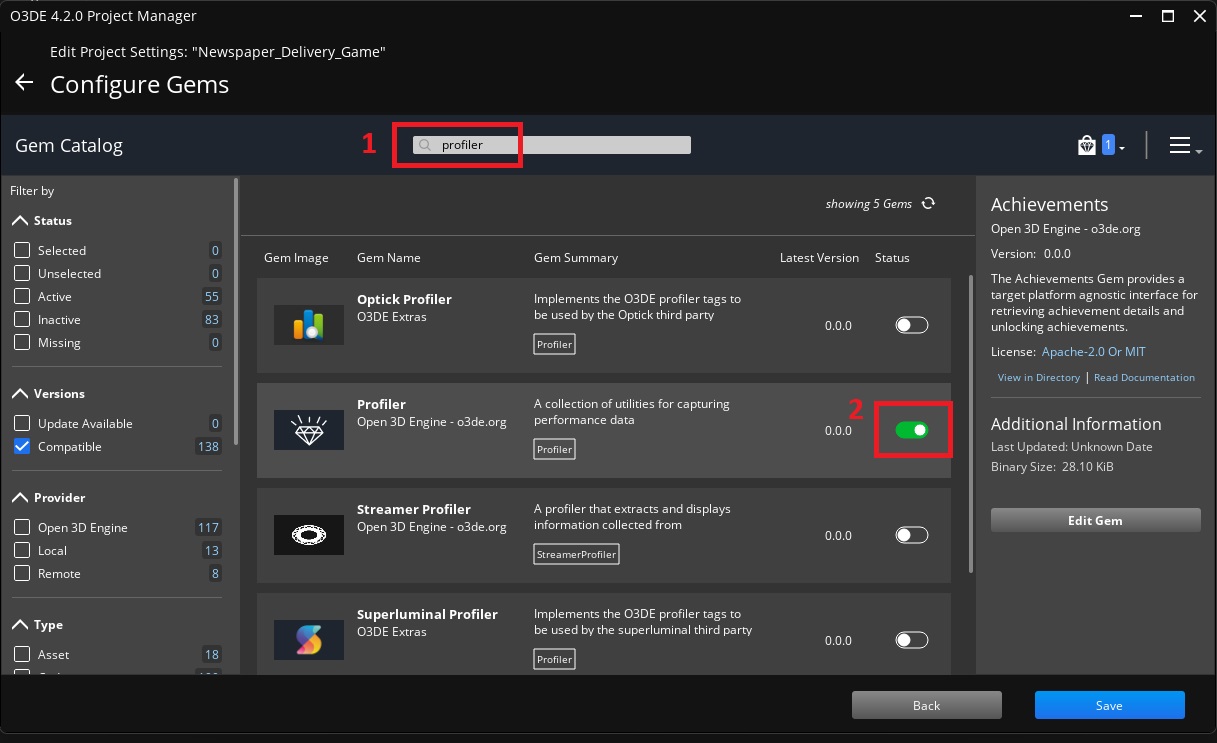Image resolution: width=1217 pixels, height=743 pixels.
Task: Click the Latest Version column header
Action: click(819, 257)
